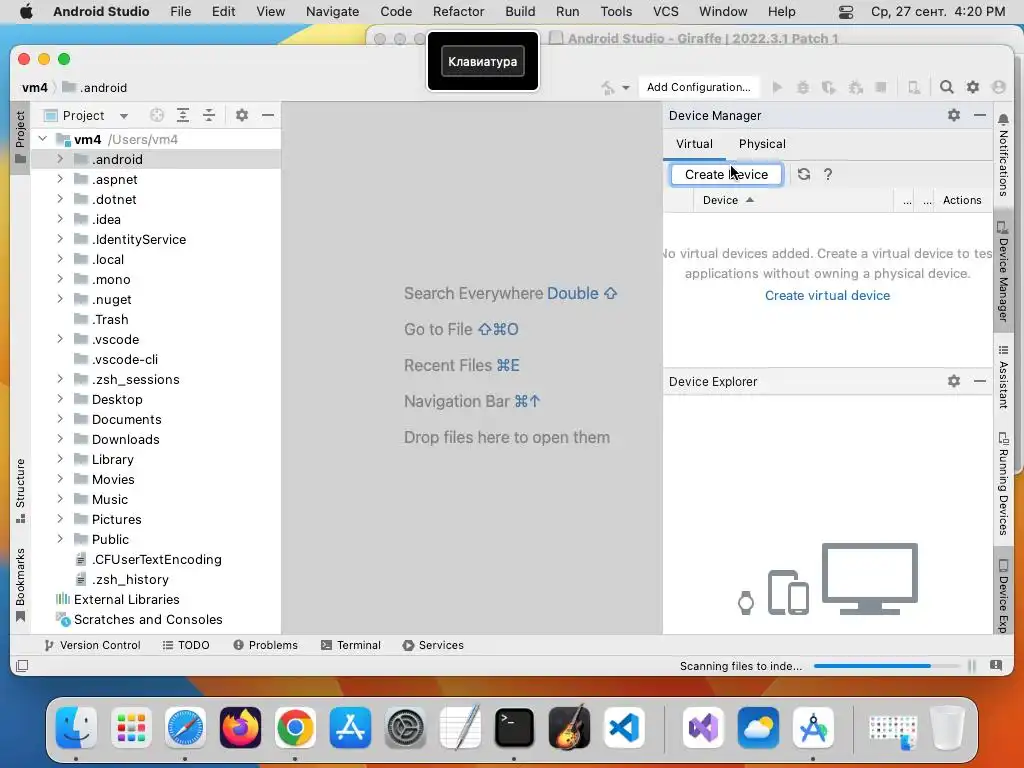Toggle the Device Manager side stripe
Viewport: 1024px width, 768px height.
click(x=1002, y=272)
